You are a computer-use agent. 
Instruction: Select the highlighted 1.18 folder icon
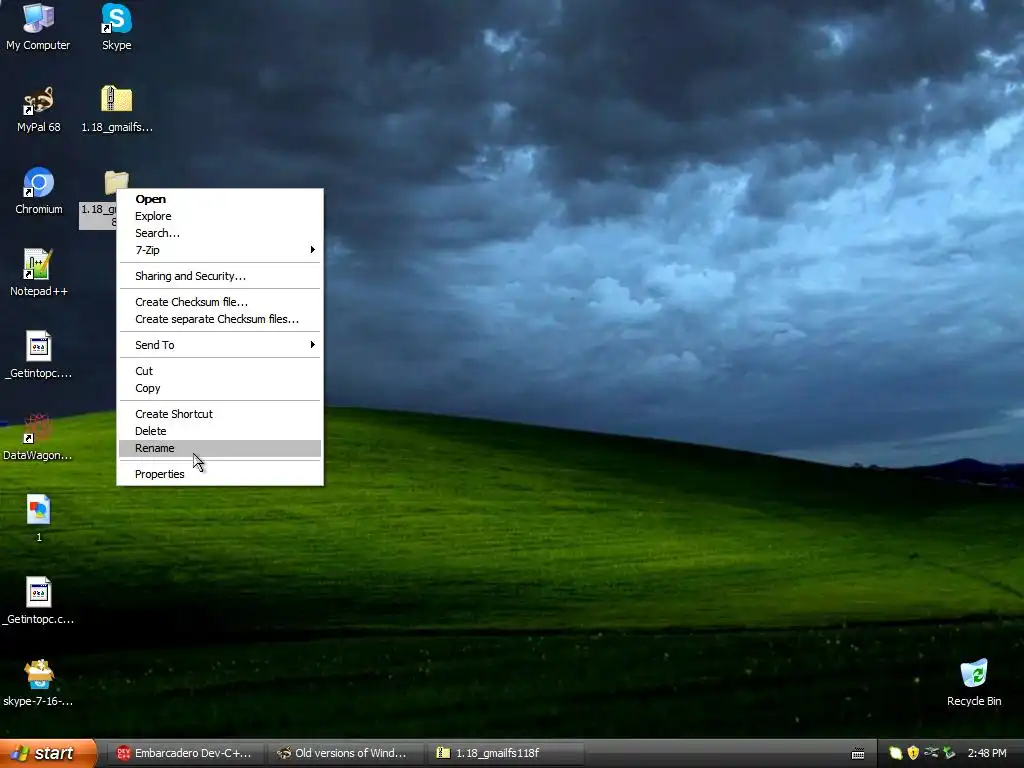116,182
